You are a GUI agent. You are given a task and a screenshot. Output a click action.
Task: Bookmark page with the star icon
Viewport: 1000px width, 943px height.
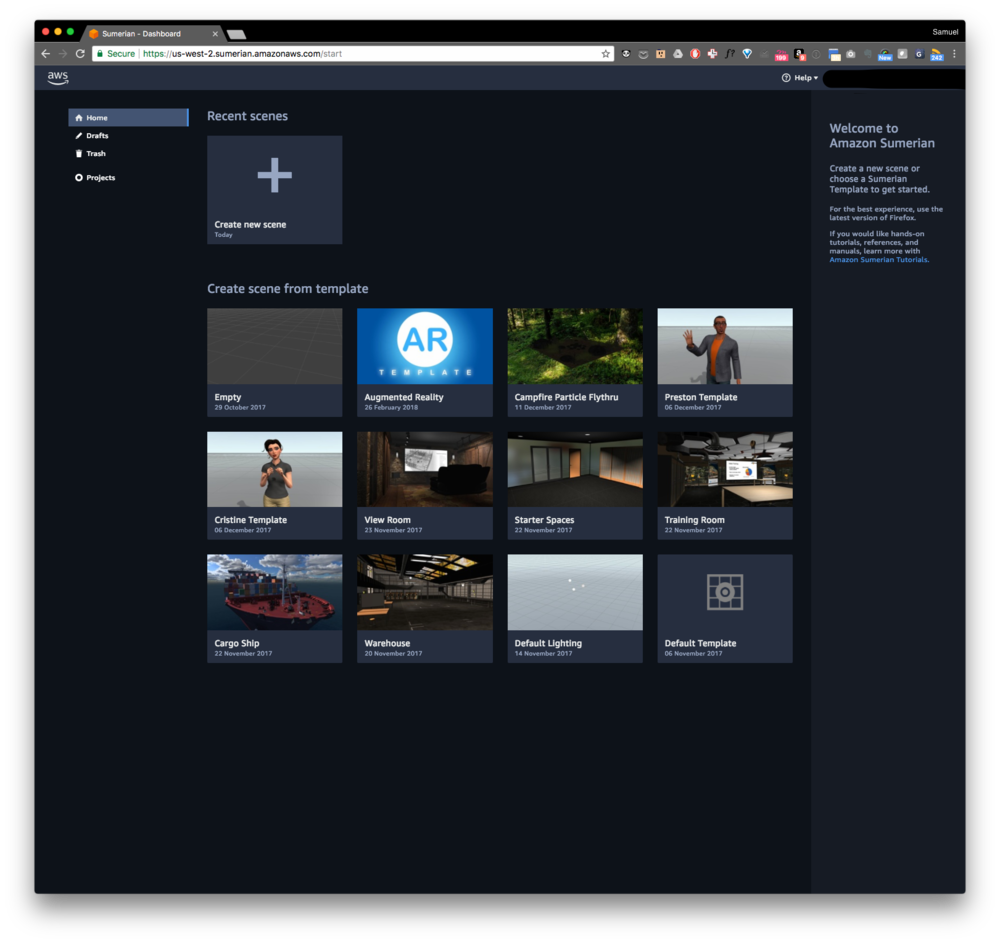click(605, 54)
